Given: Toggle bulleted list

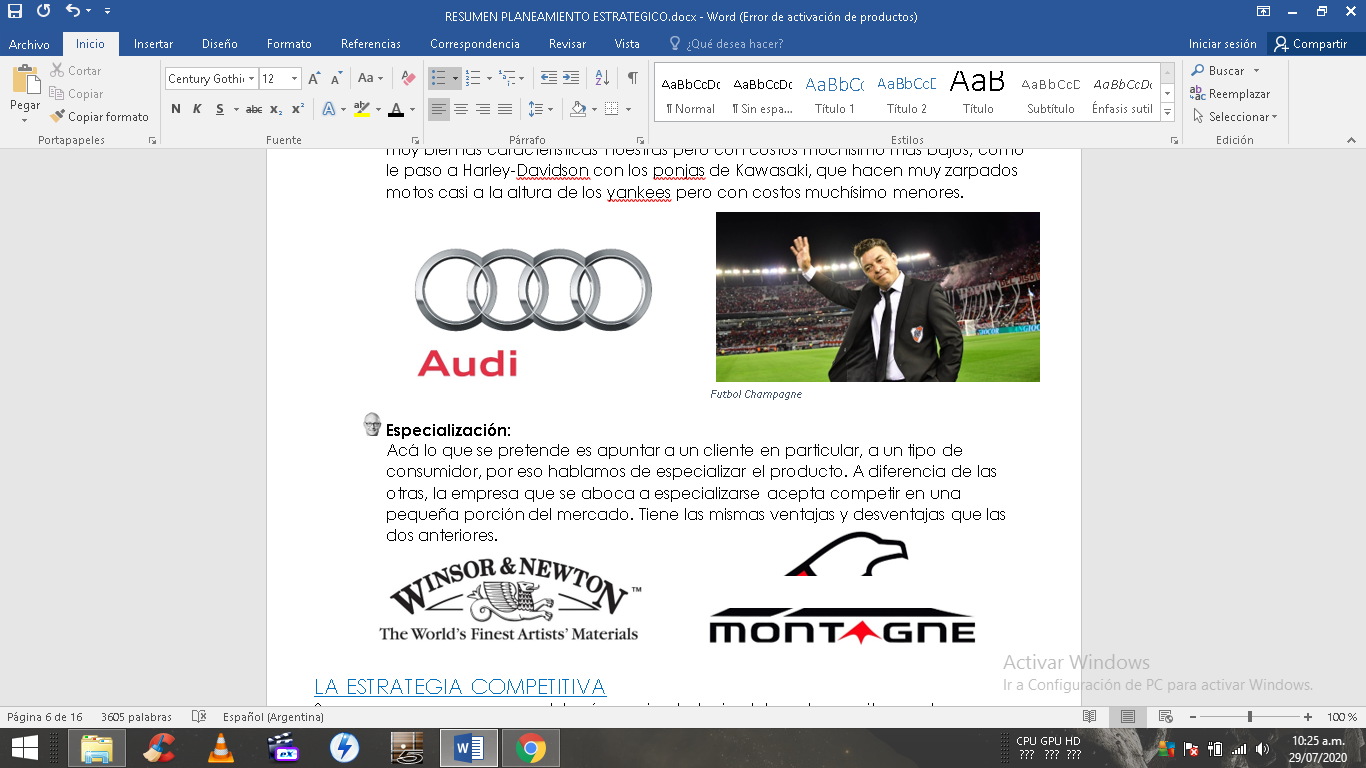Looking at the screenshot, I should point(438,78).
